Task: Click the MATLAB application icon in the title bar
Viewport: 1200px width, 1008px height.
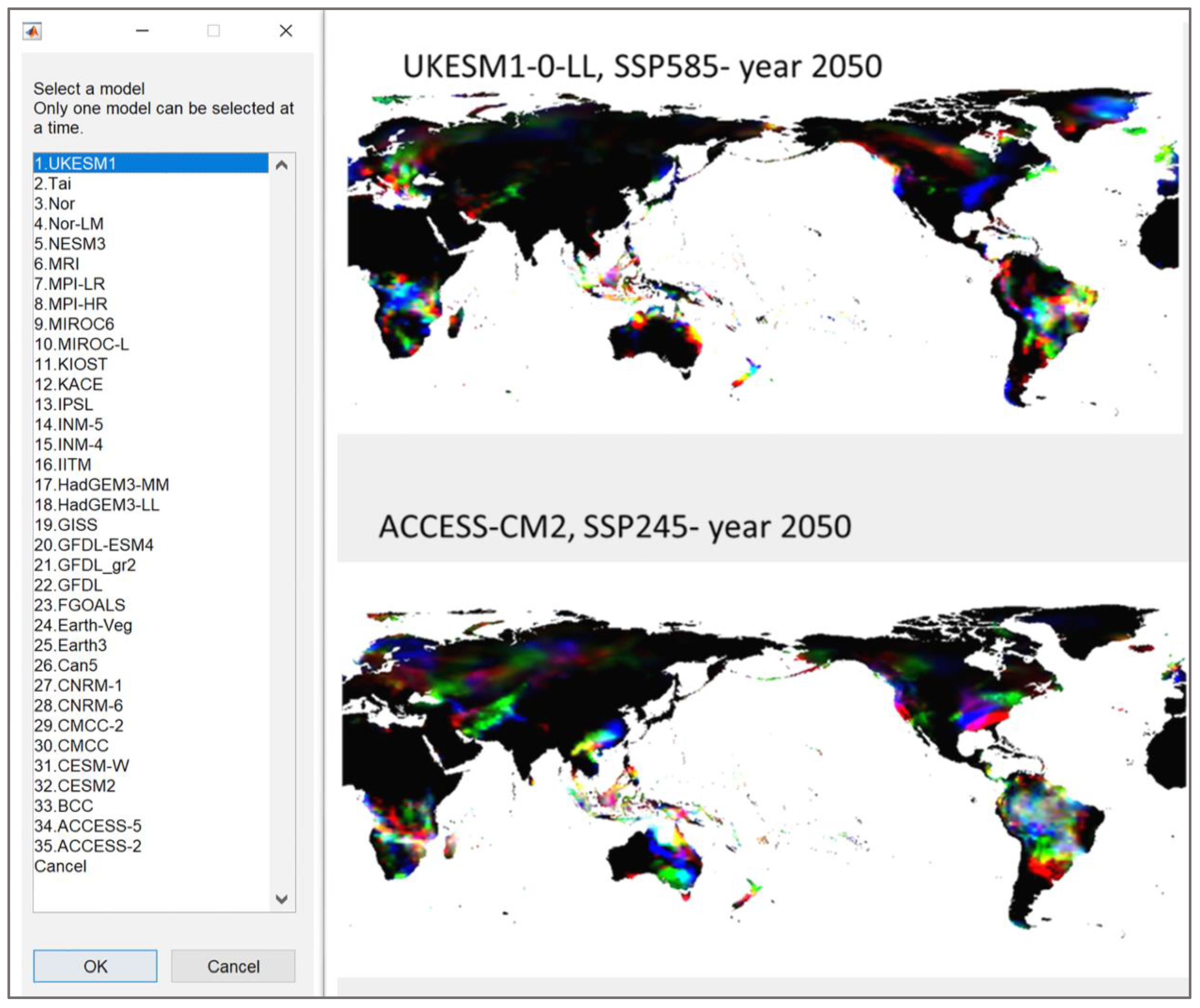Action: [x=32, y=31]
